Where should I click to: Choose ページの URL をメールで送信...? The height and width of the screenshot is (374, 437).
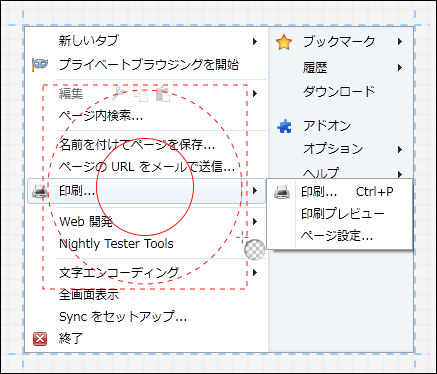(x=146, y=166)
